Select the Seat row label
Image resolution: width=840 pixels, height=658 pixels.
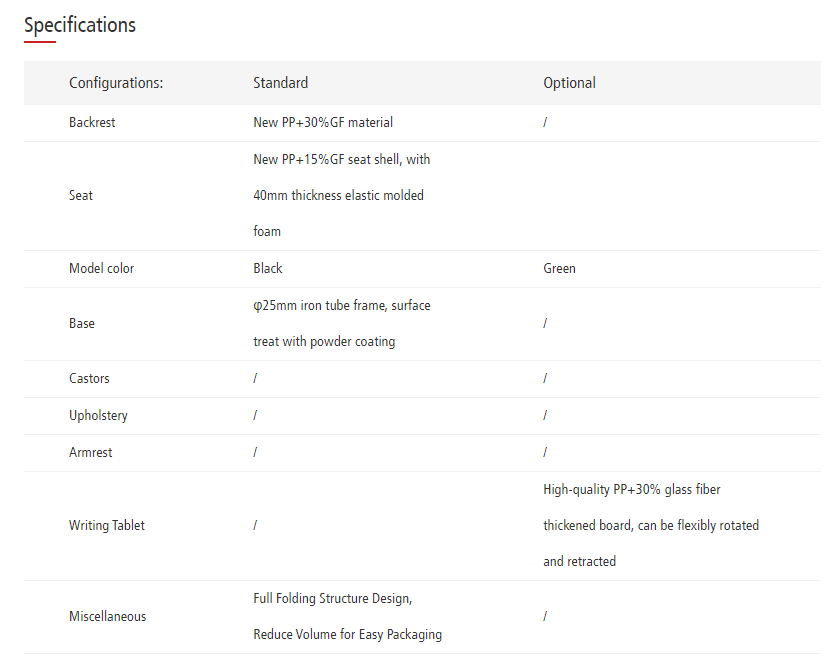81,195
